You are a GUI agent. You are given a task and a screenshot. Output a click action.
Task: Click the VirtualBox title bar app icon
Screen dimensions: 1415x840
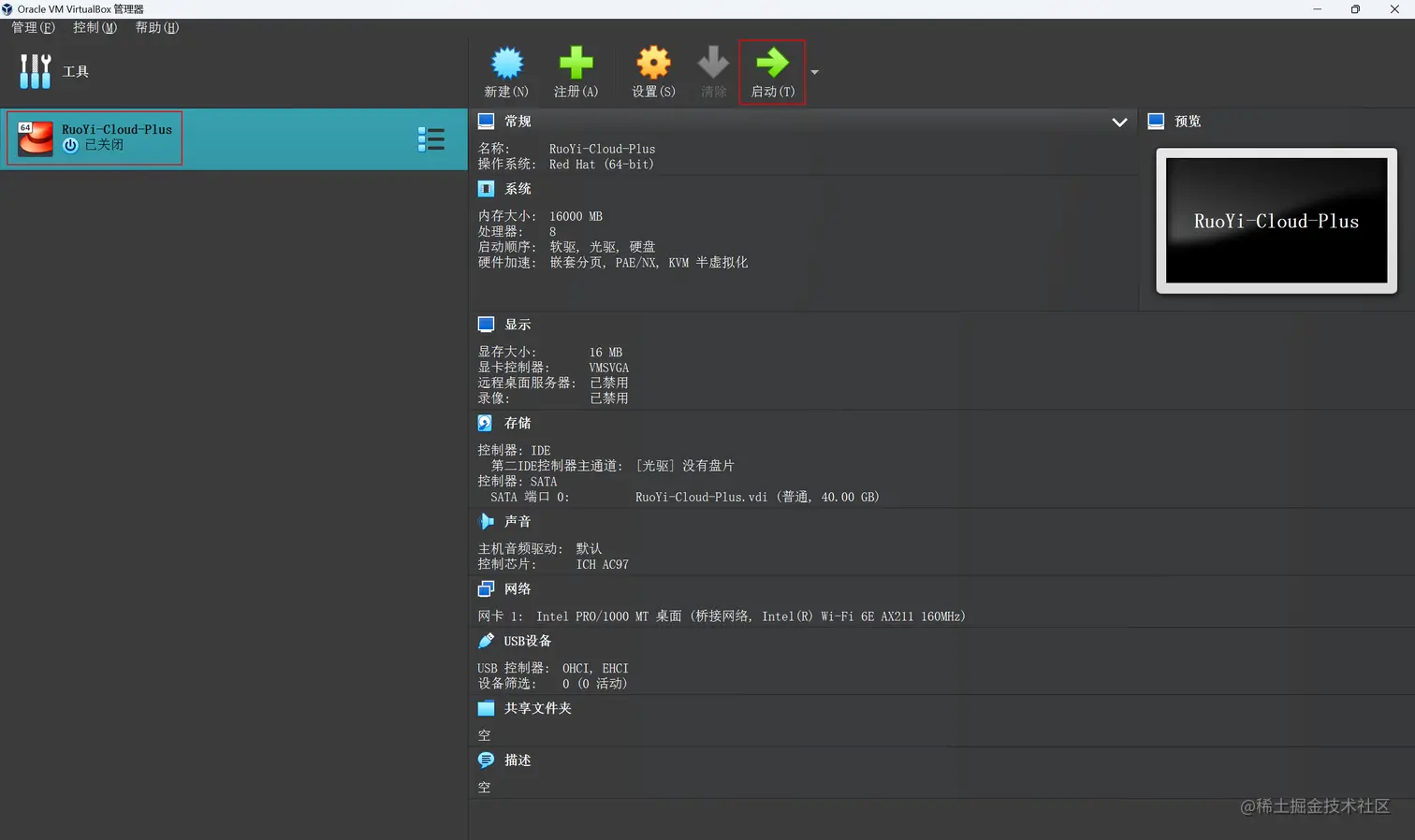click(x=7, y=9)
